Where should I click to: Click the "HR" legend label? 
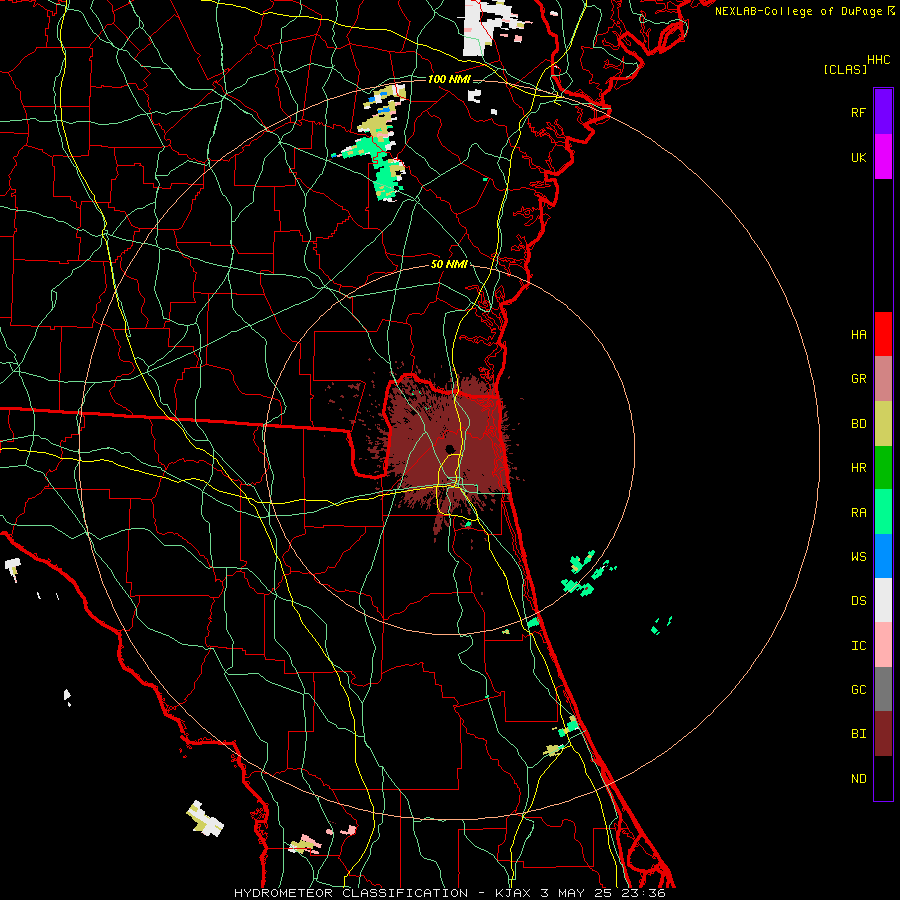858,468
